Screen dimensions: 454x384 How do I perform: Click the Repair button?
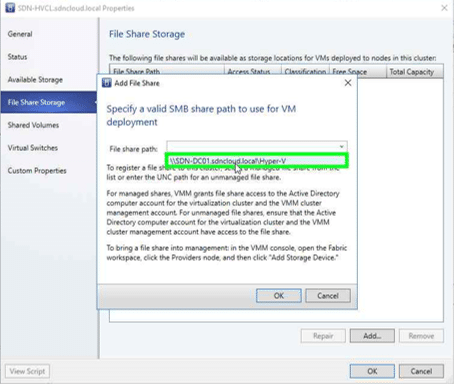[x=323, y=336]
